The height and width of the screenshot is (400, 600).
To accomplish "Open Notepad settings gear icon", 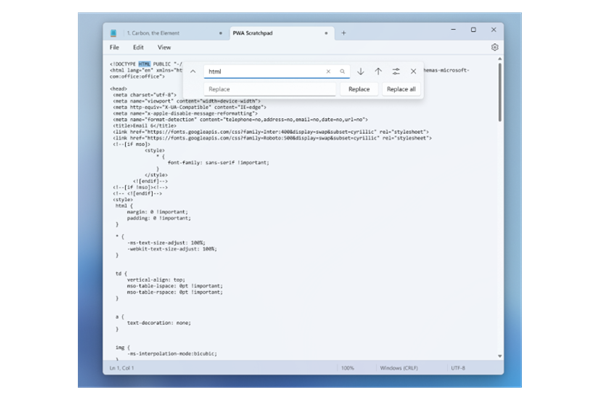I will coord(495,47).
